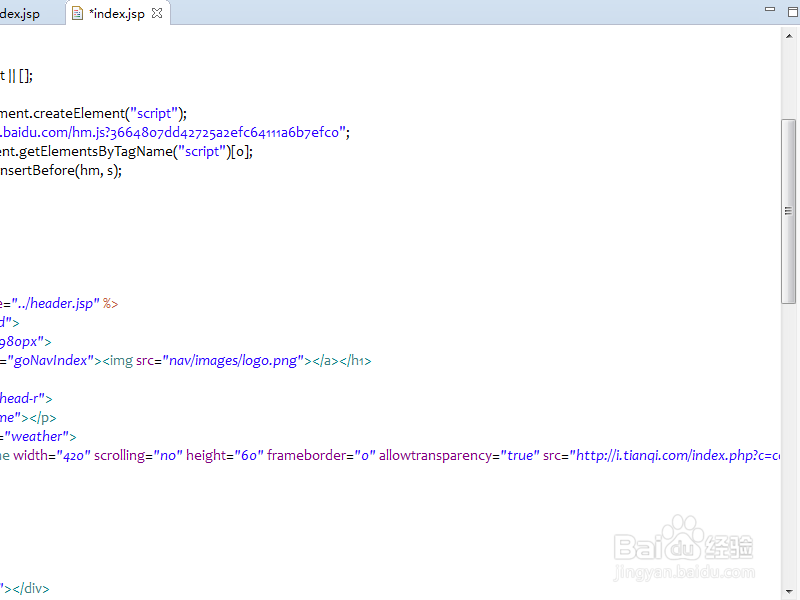Click the "../header.jsp" include string

pos(56,304)
